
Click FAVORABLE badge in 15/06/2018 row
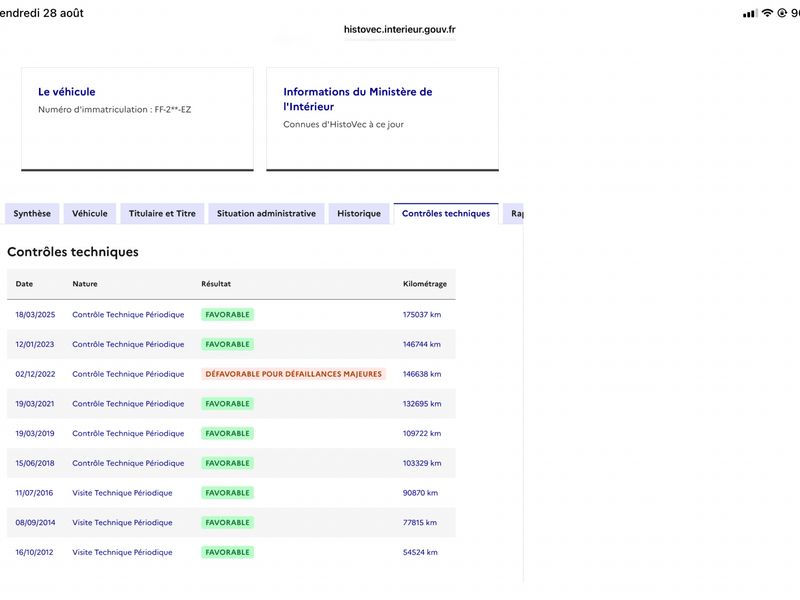point(228,463)
